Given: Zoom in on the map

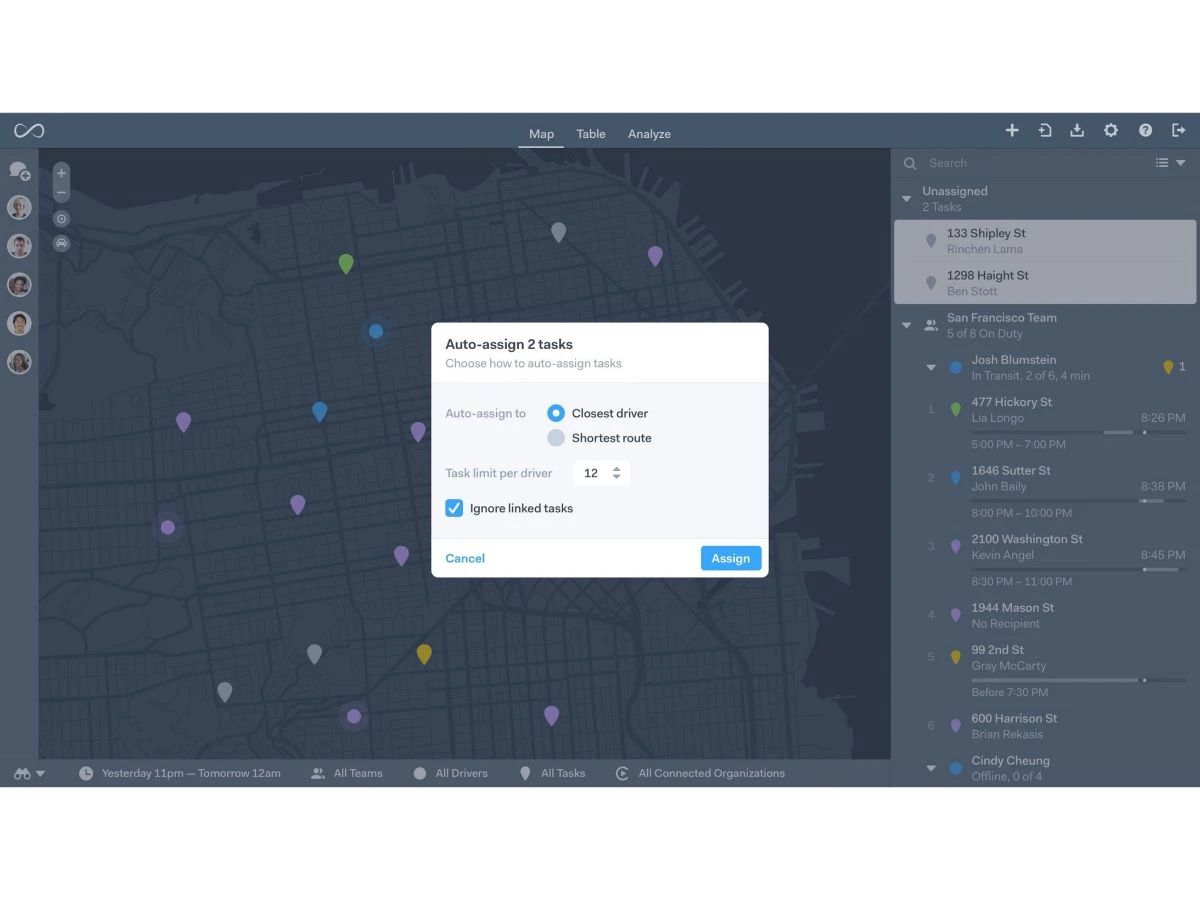Looking at the screenshot, I should click(61, 173).
